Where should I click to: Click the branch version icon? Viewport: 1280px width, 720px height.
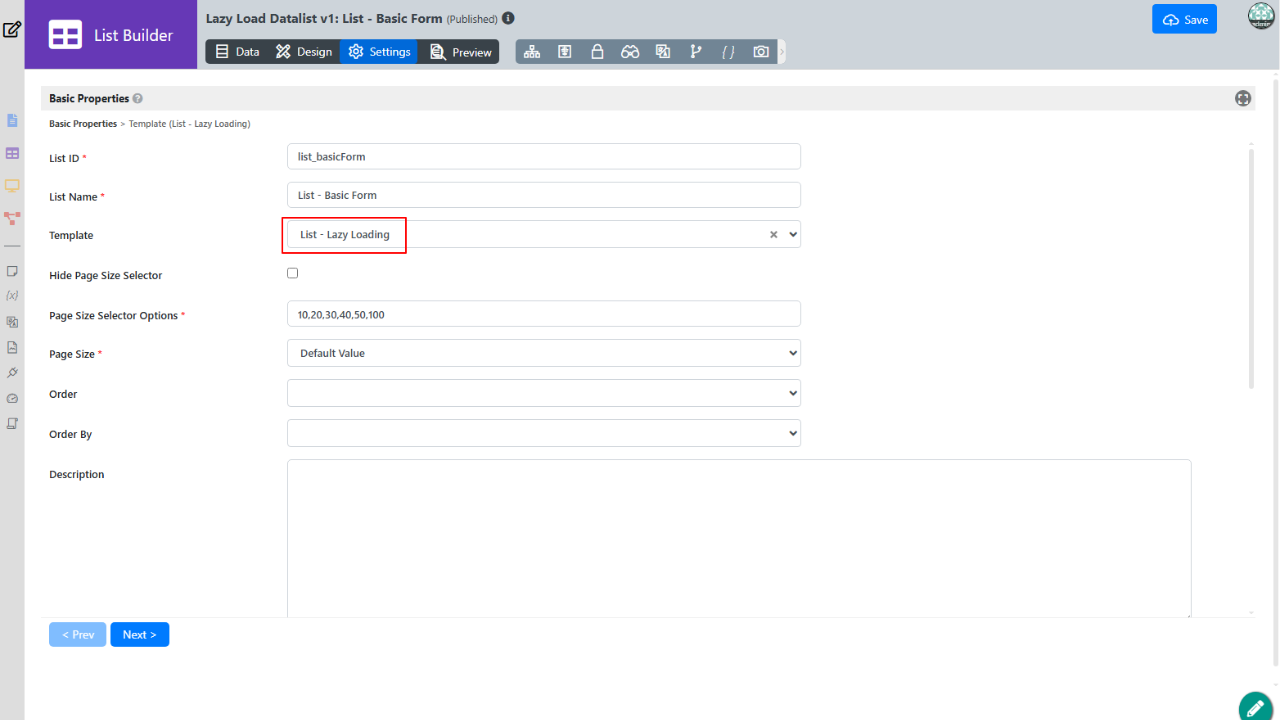click(696, 52)
